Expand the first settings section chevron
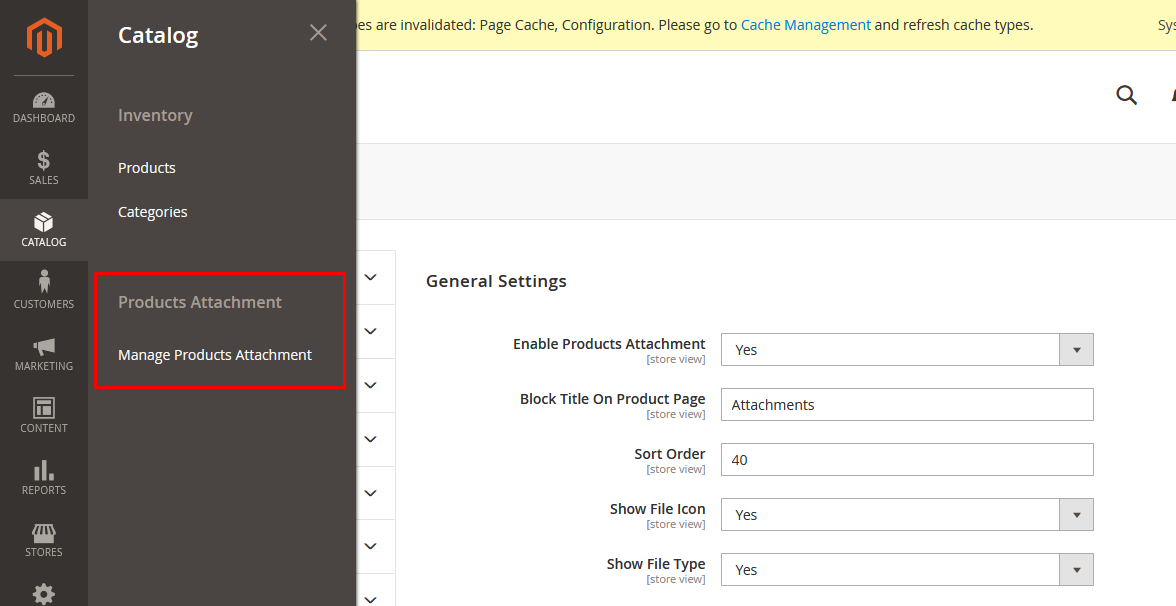 pyautogui.click(x=370, y=277)
